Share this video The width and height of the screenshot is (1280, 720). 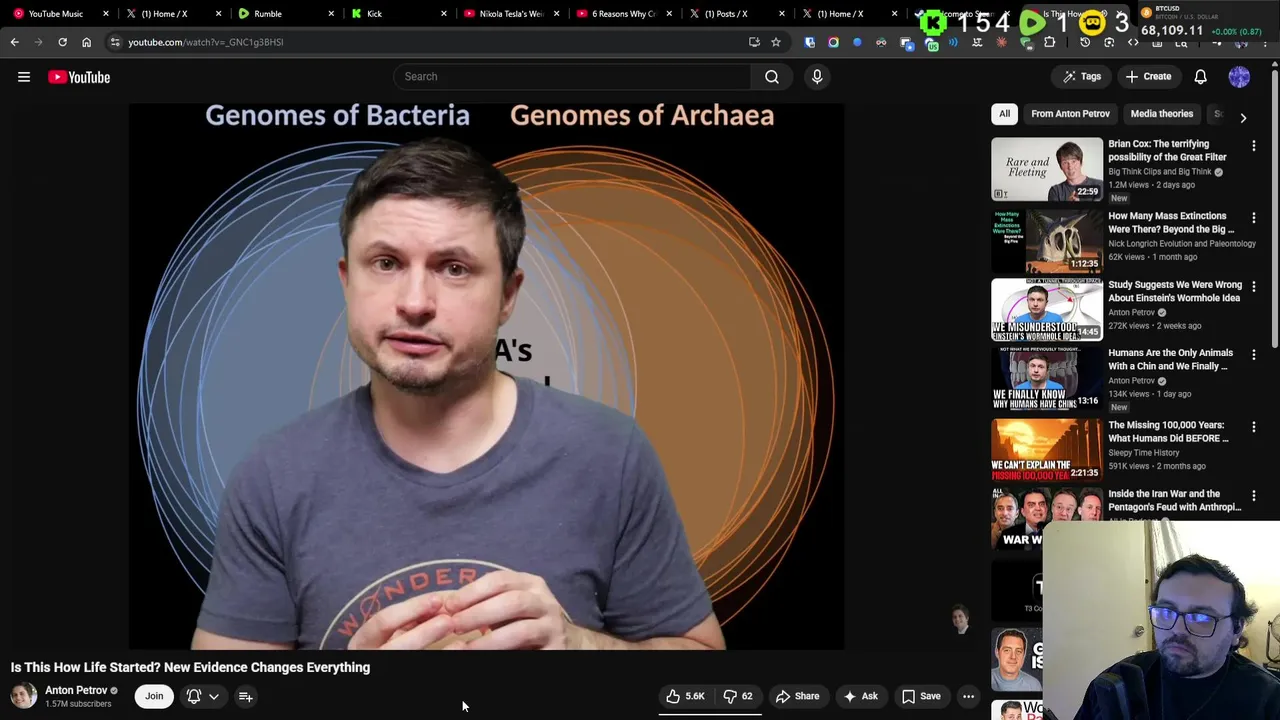coord(797,696)
